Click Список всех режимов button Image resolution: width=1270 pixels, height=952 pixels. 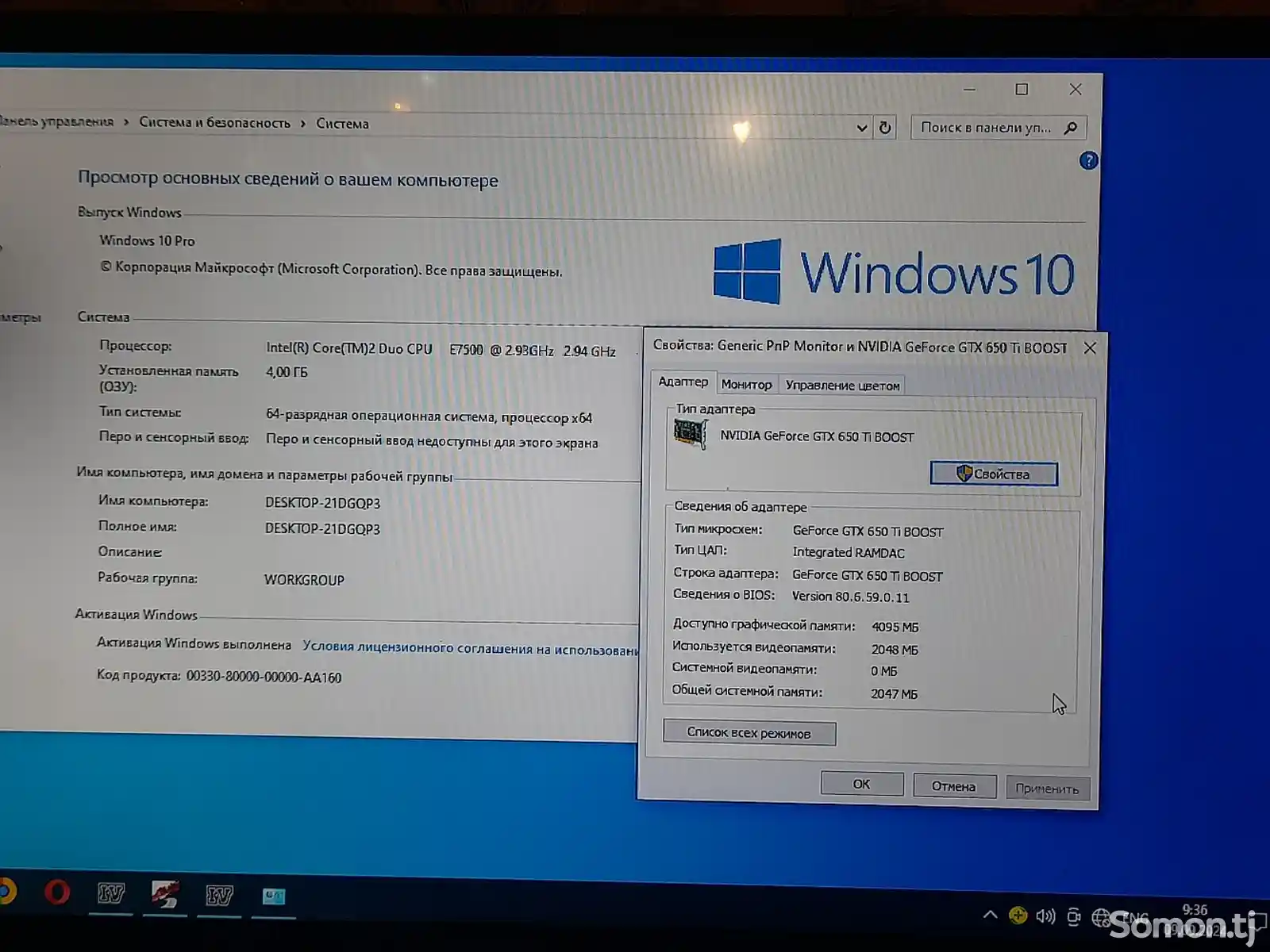[x=749, y=733]
